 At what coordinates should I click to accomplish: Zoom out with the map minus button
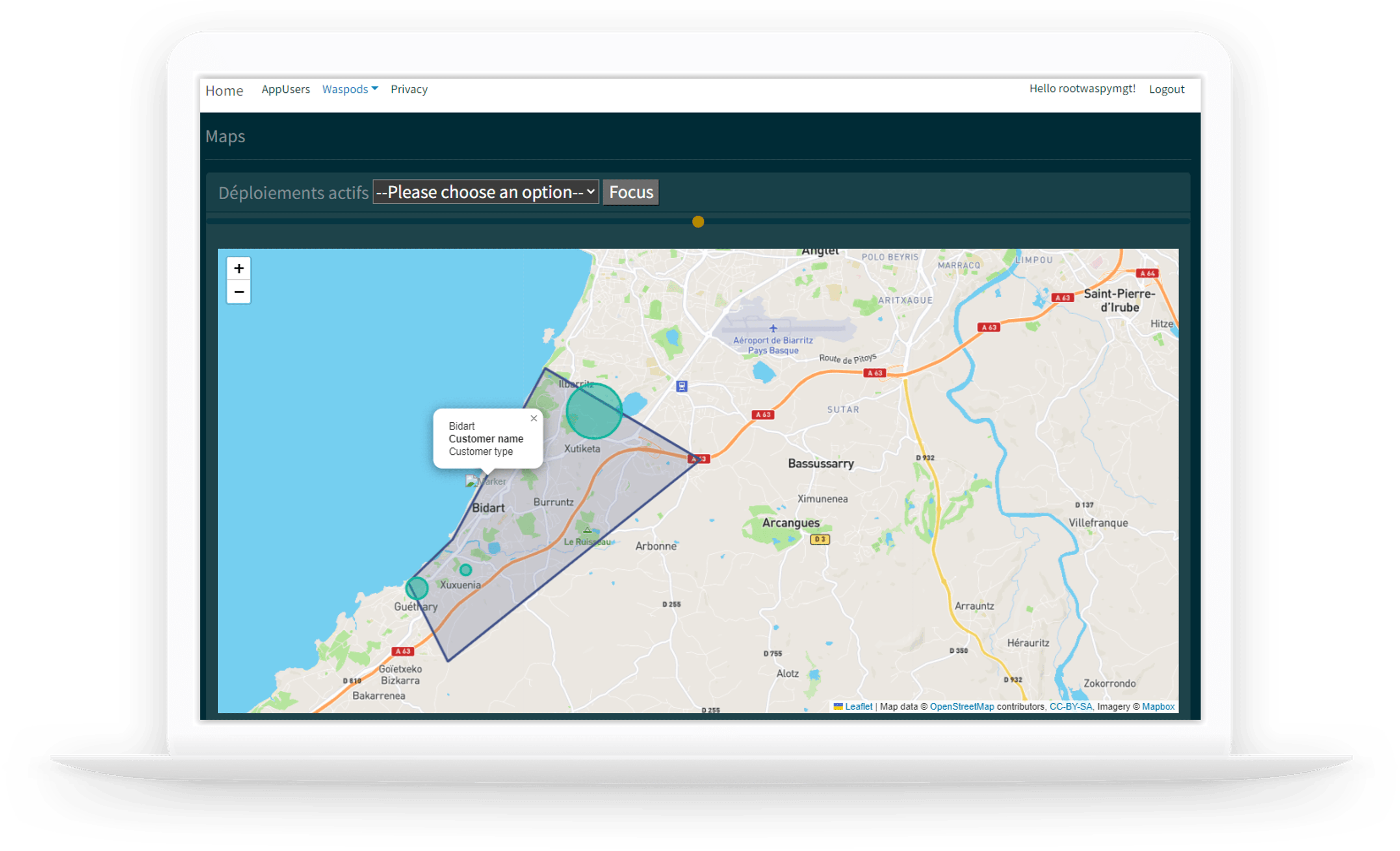[x=238, y=292]
